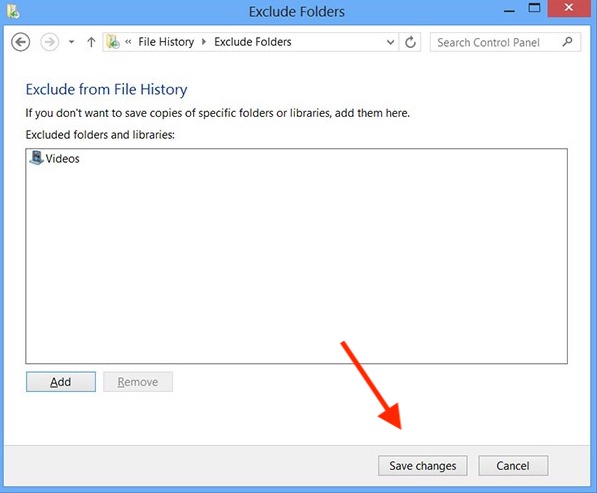Click the Forward navigation arrow
Image resolution: width=597 pixels, height=493 pixels.
tap(49, 42)
